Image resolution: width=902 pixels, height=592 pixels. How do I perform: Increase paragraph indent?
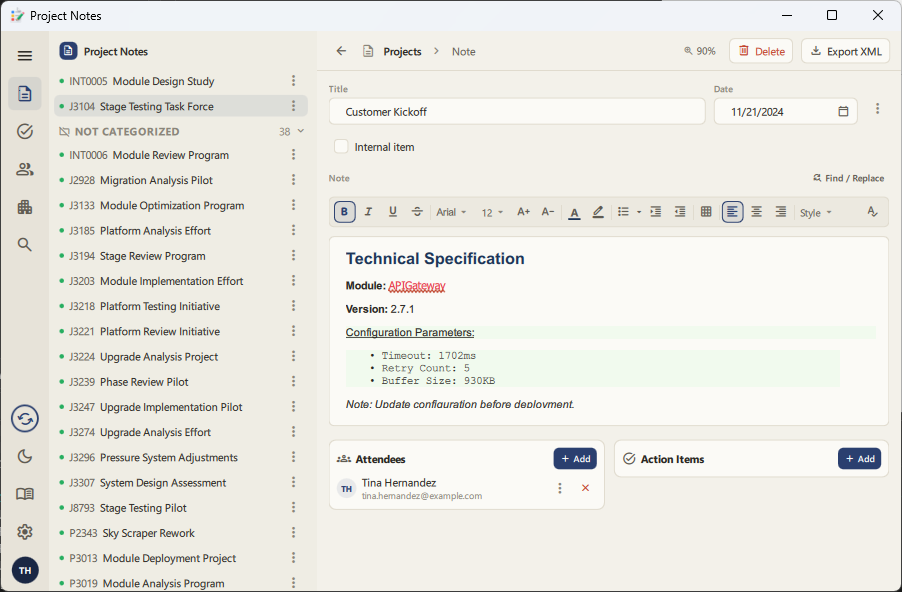point(656,212)
